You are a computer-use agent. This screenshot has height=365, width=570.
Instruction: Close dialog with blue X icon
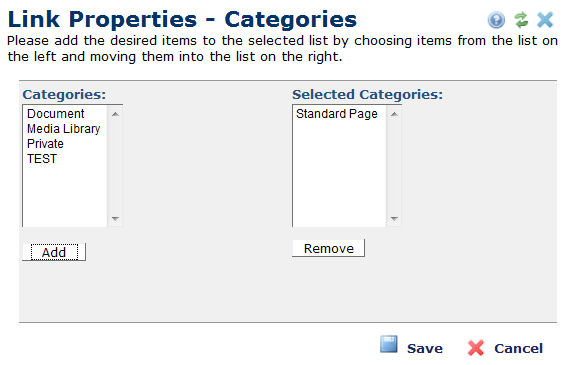[x=545, y=20]
